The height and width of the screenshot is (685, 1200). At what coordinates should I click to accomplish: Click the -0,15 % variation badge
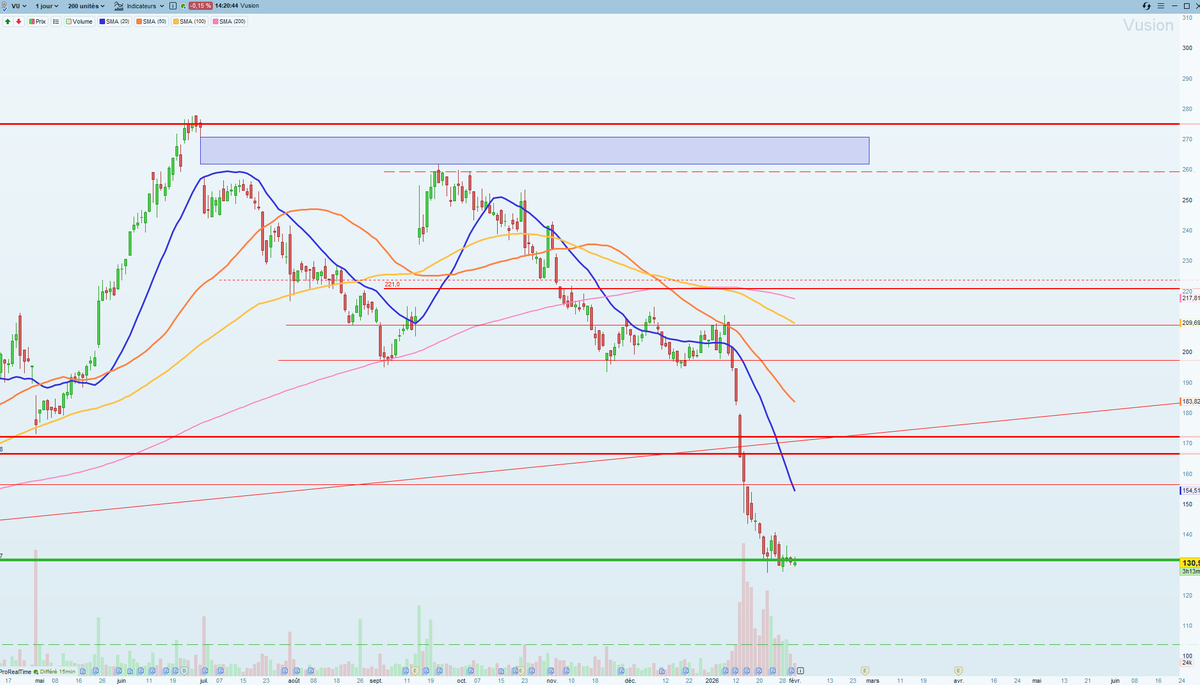200,6
